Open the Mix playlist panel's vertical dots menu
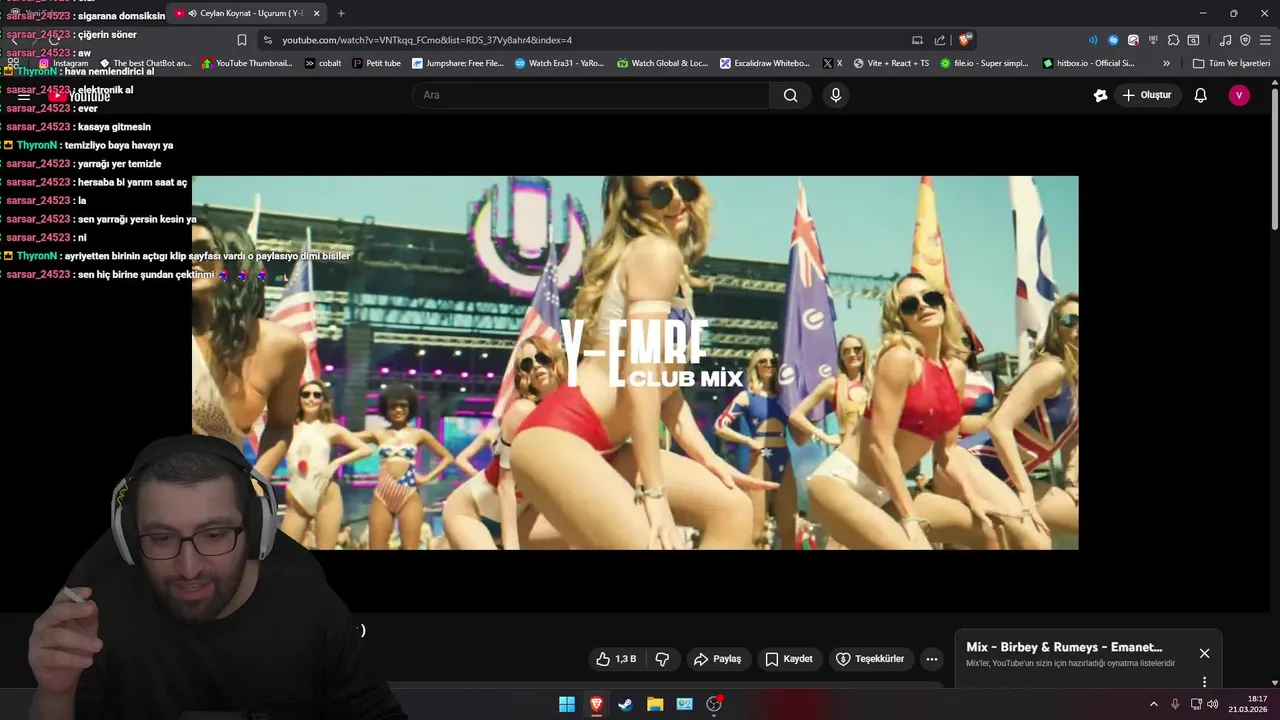The height and width of the screenshot is (720, 1280). [x=1204, y=682]
